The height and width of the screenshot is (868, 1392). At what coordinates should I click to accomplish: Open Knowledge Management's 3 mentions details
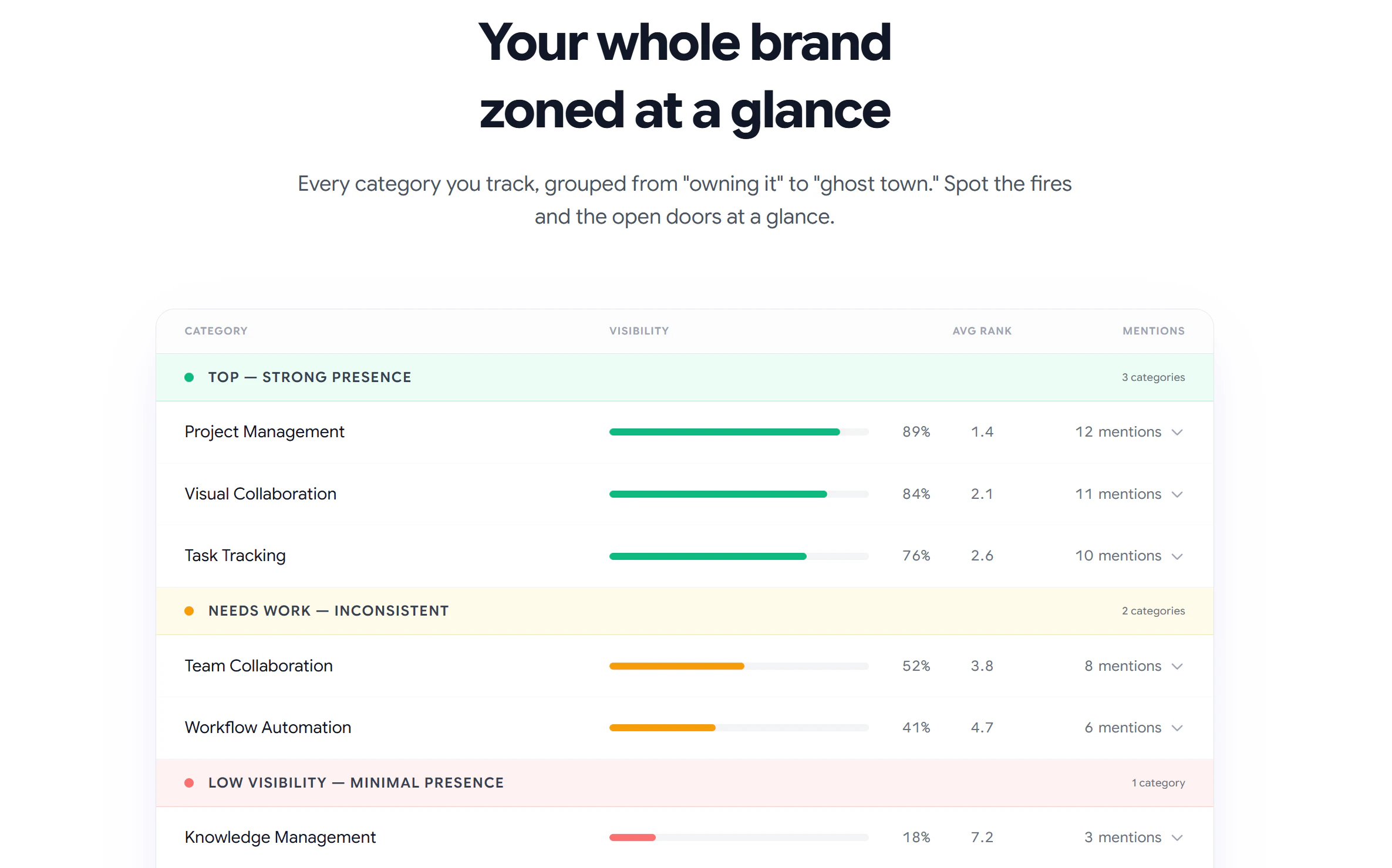[x=1177, y=837]
